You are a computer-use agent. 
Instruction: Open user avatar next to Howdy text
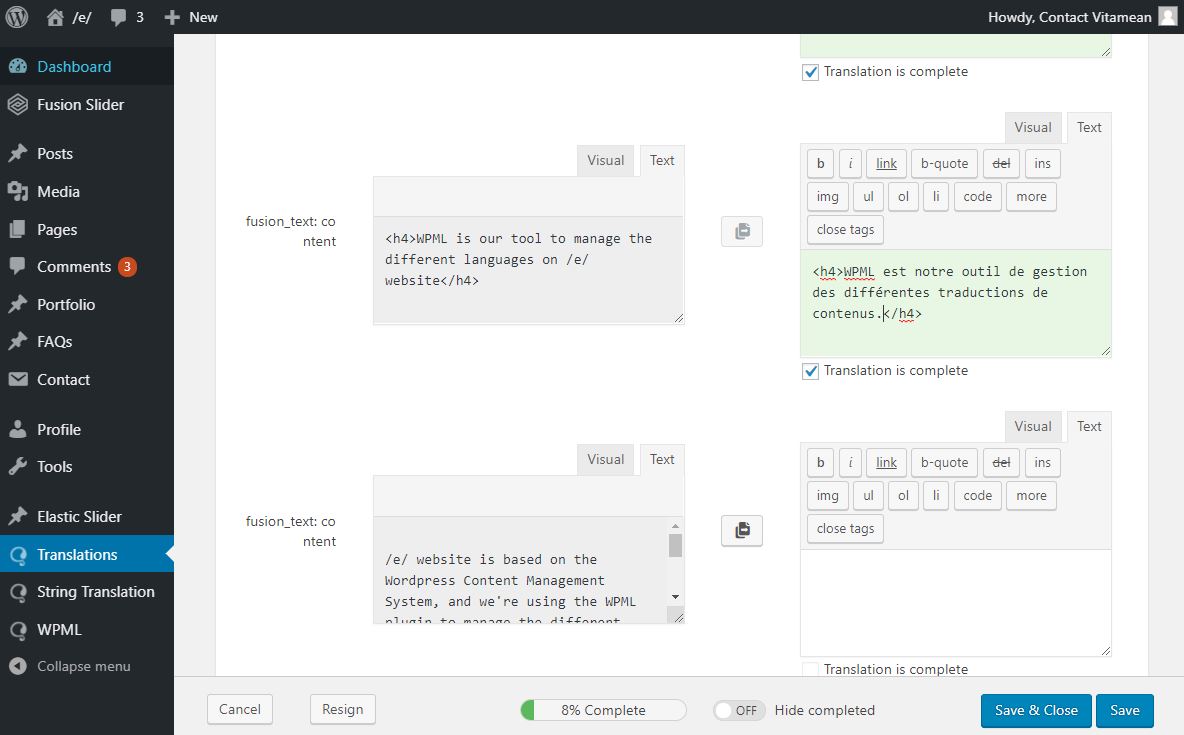[x=1168, y=17]
